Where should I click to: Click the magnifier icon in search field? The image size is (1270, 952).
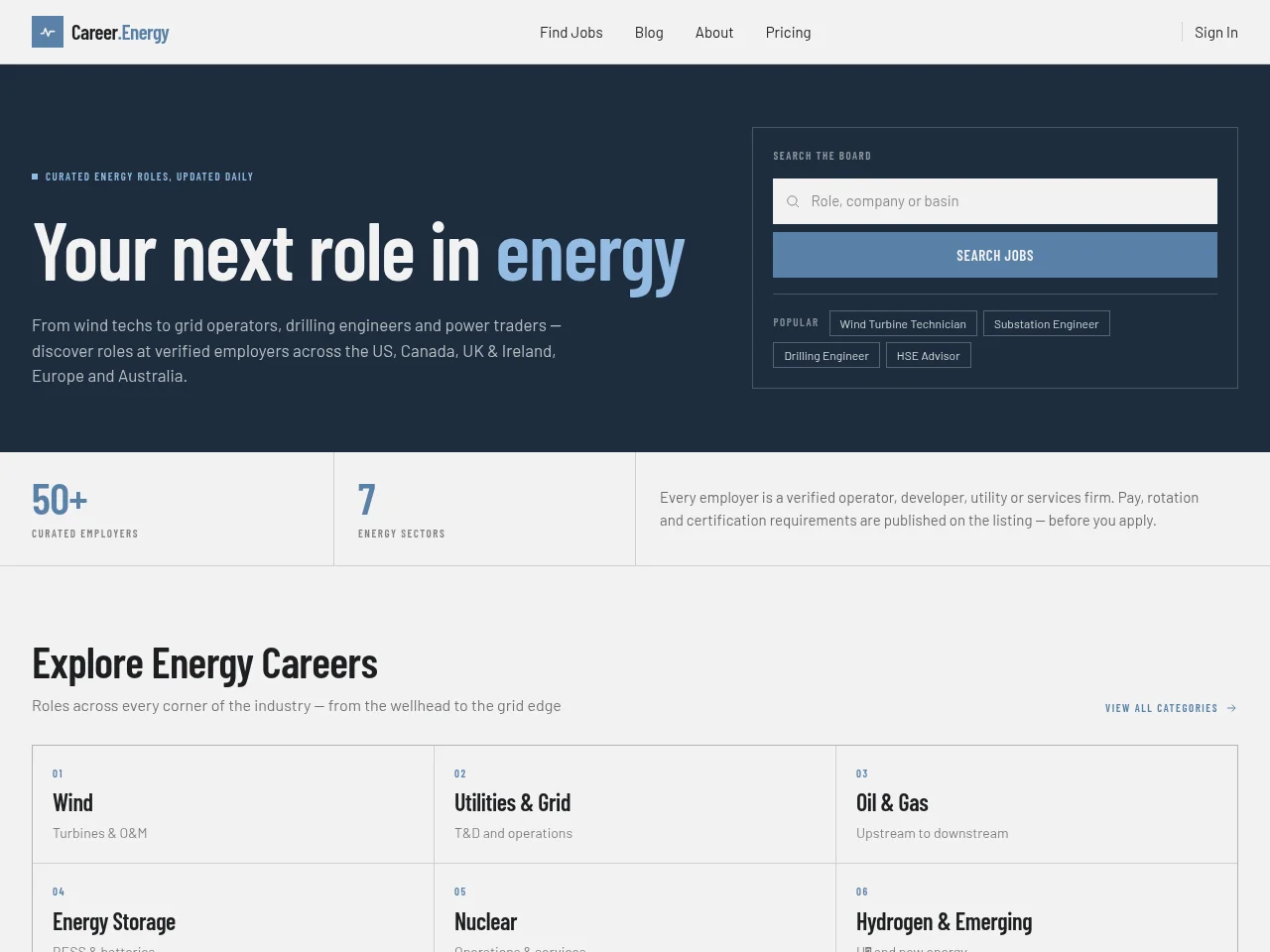(793, 201)
